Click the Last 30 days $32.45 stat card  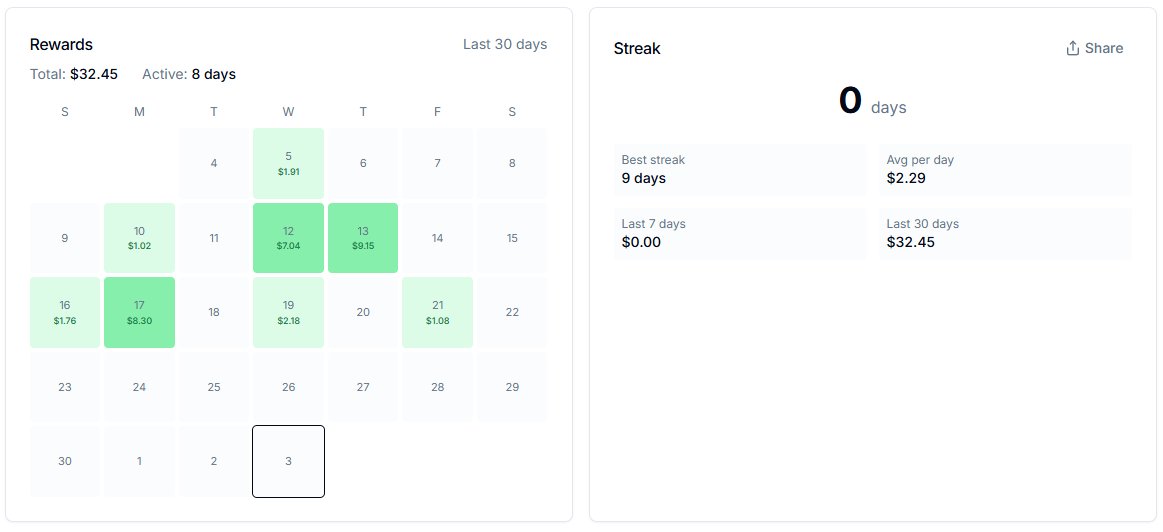pyautogui.click(x=1006, y=234)
